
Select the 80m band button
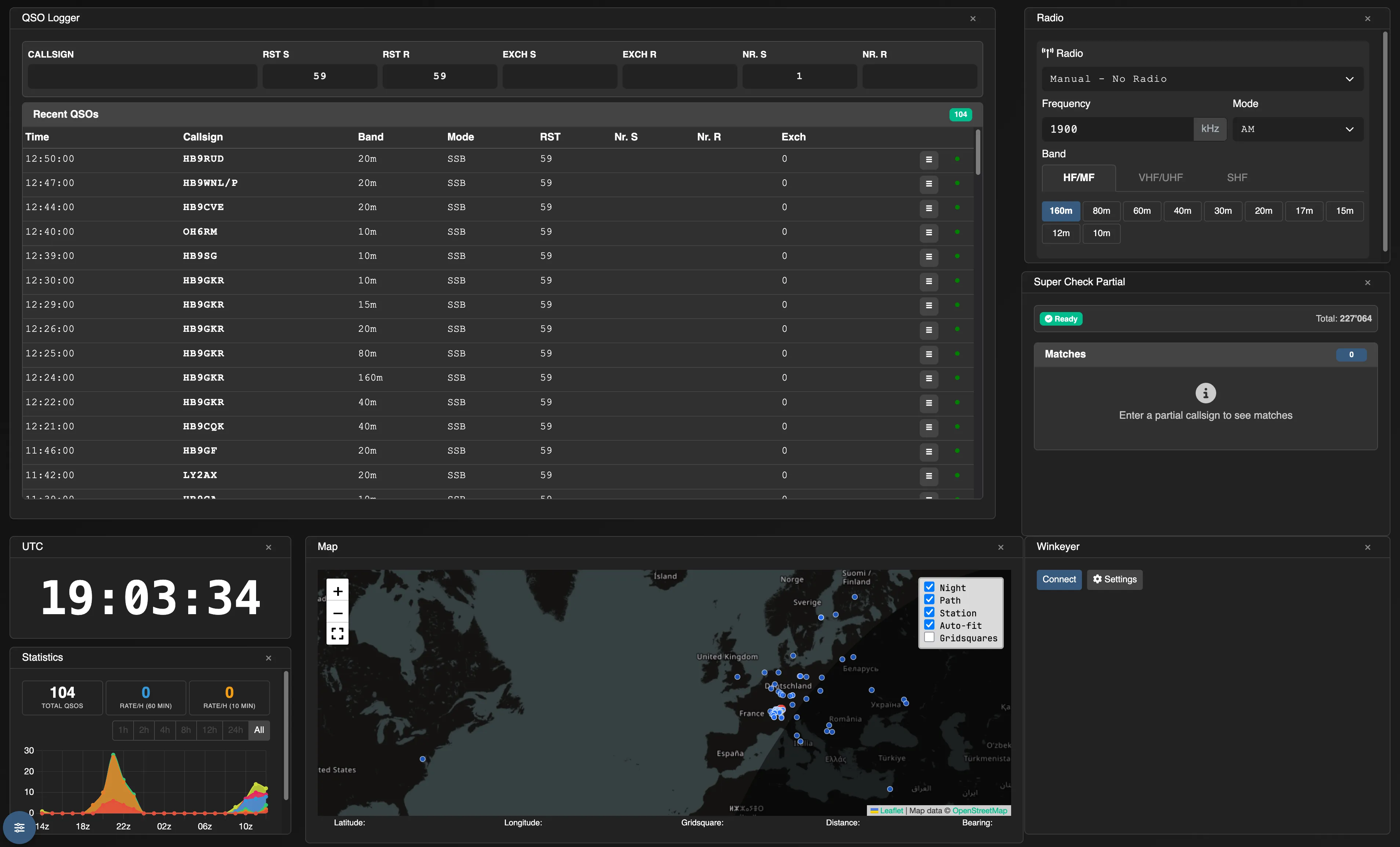point(1101,211)
